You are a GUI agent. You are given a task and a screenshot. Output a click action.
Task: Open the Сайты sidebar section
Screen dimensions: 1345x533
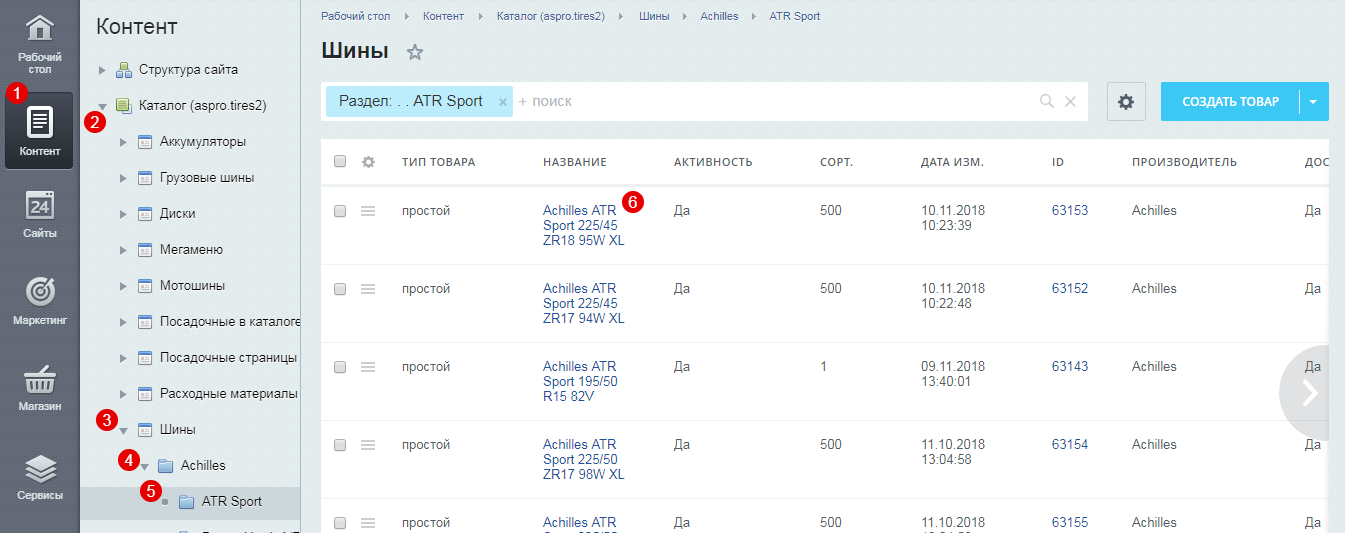pos(39,214)
